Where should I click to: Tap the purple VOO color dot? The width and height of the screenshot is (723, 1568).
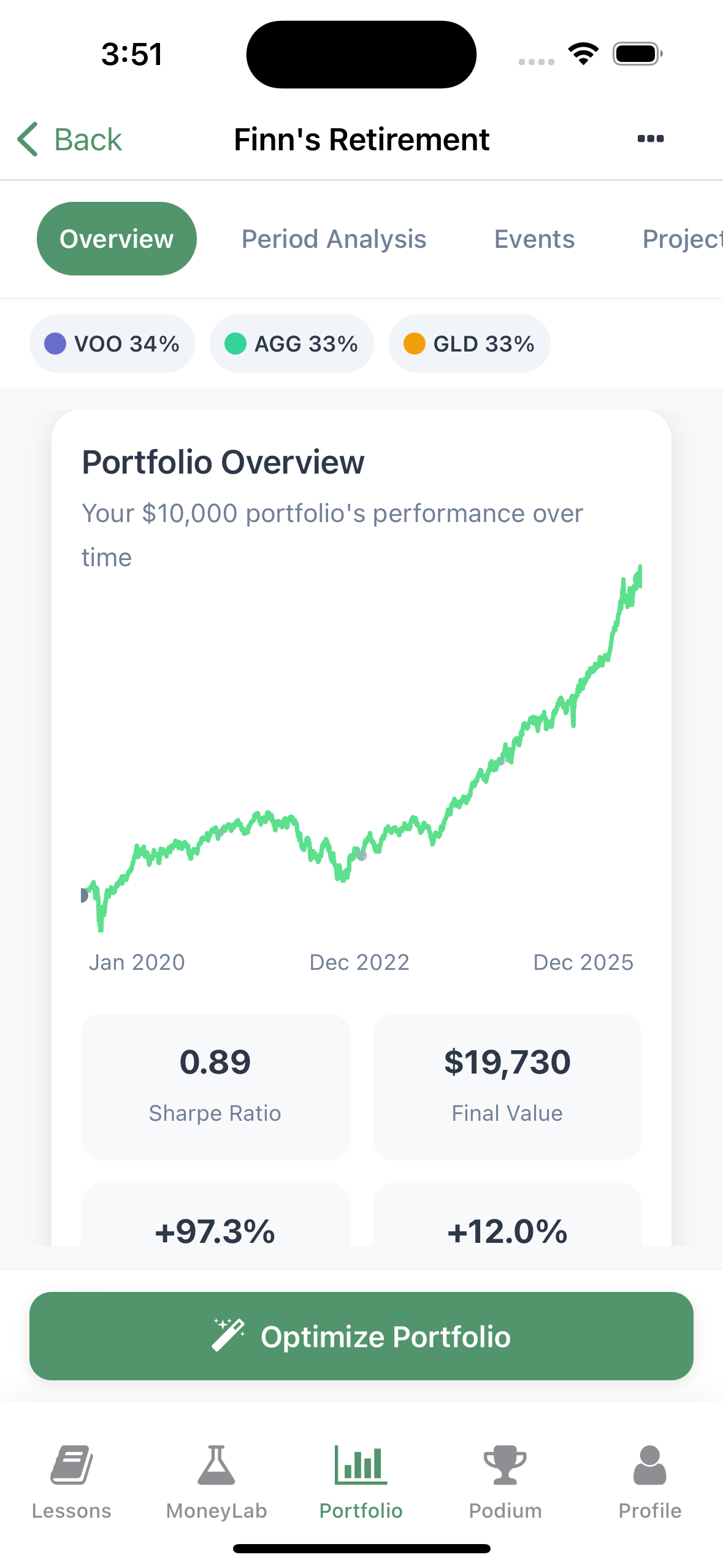(55, 344)
